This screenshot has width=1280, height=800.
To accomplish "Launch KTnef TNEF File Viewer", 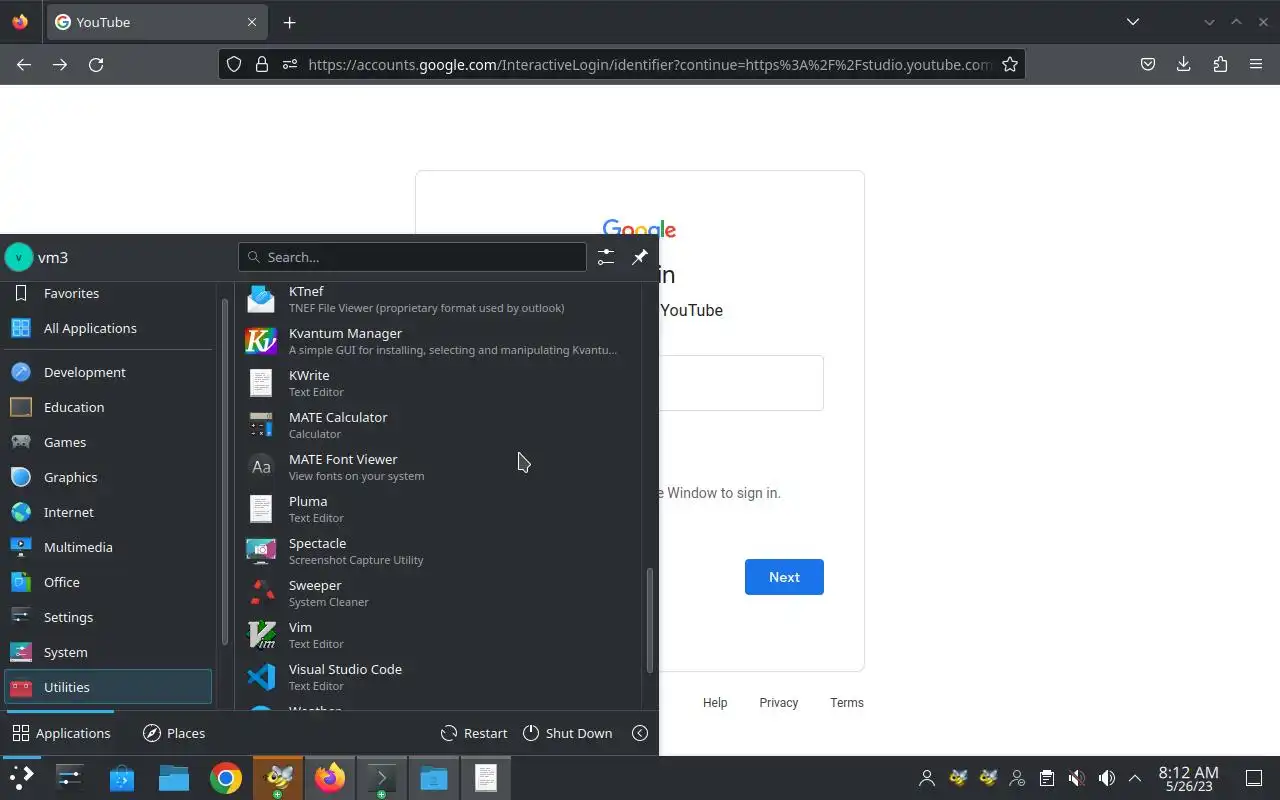I will coord(438,298).
